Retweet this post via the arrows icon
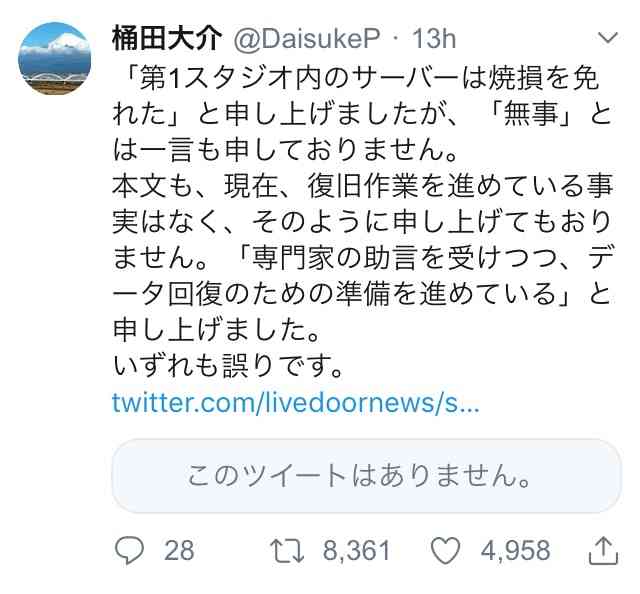Screen dimensions: 640x594 288,551
